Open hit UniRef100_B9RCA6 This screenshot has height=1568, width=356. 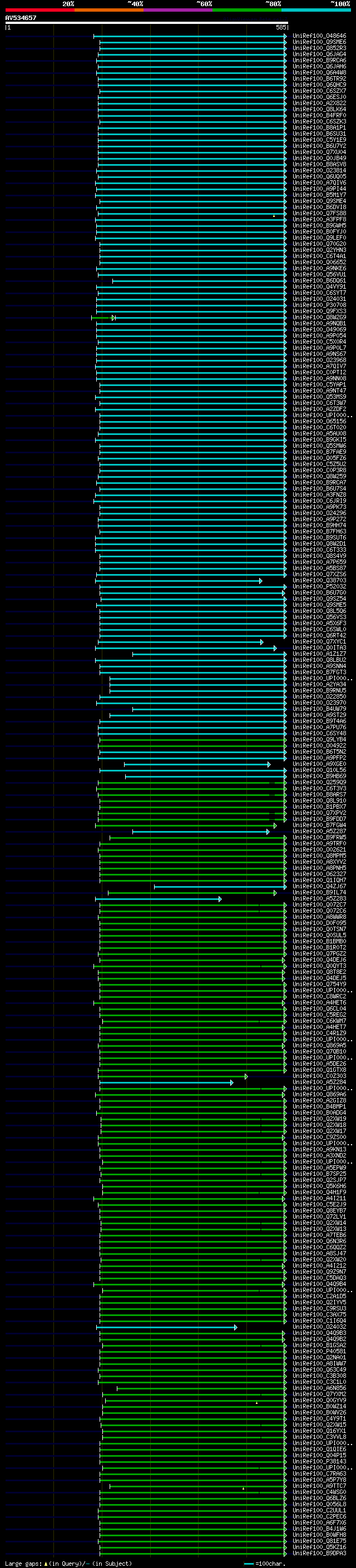(x=319, y=60)
